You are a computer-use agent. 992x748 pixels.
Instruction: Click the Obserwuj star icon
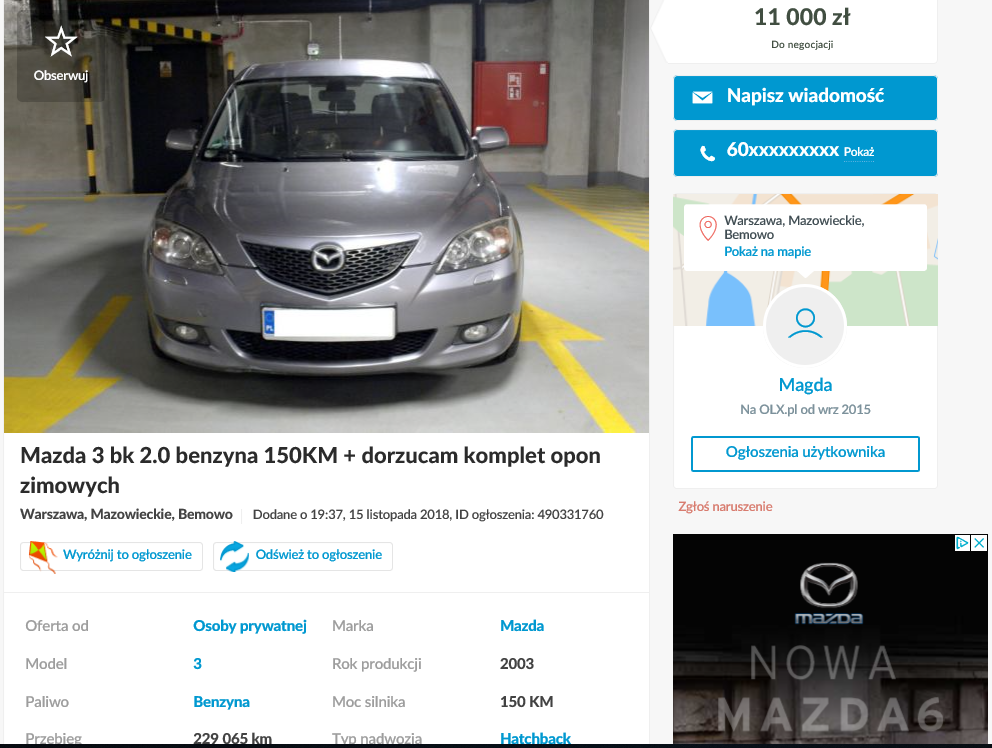(x=61, y=43)
